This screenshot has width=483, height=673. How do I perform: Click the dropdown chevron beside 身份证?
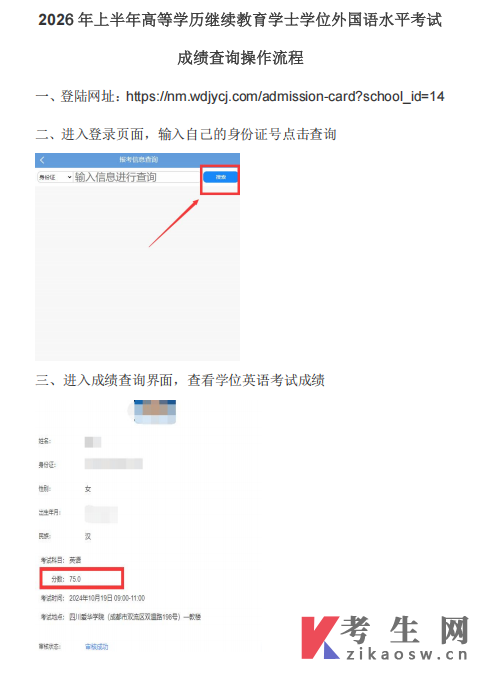pos(69,177)
